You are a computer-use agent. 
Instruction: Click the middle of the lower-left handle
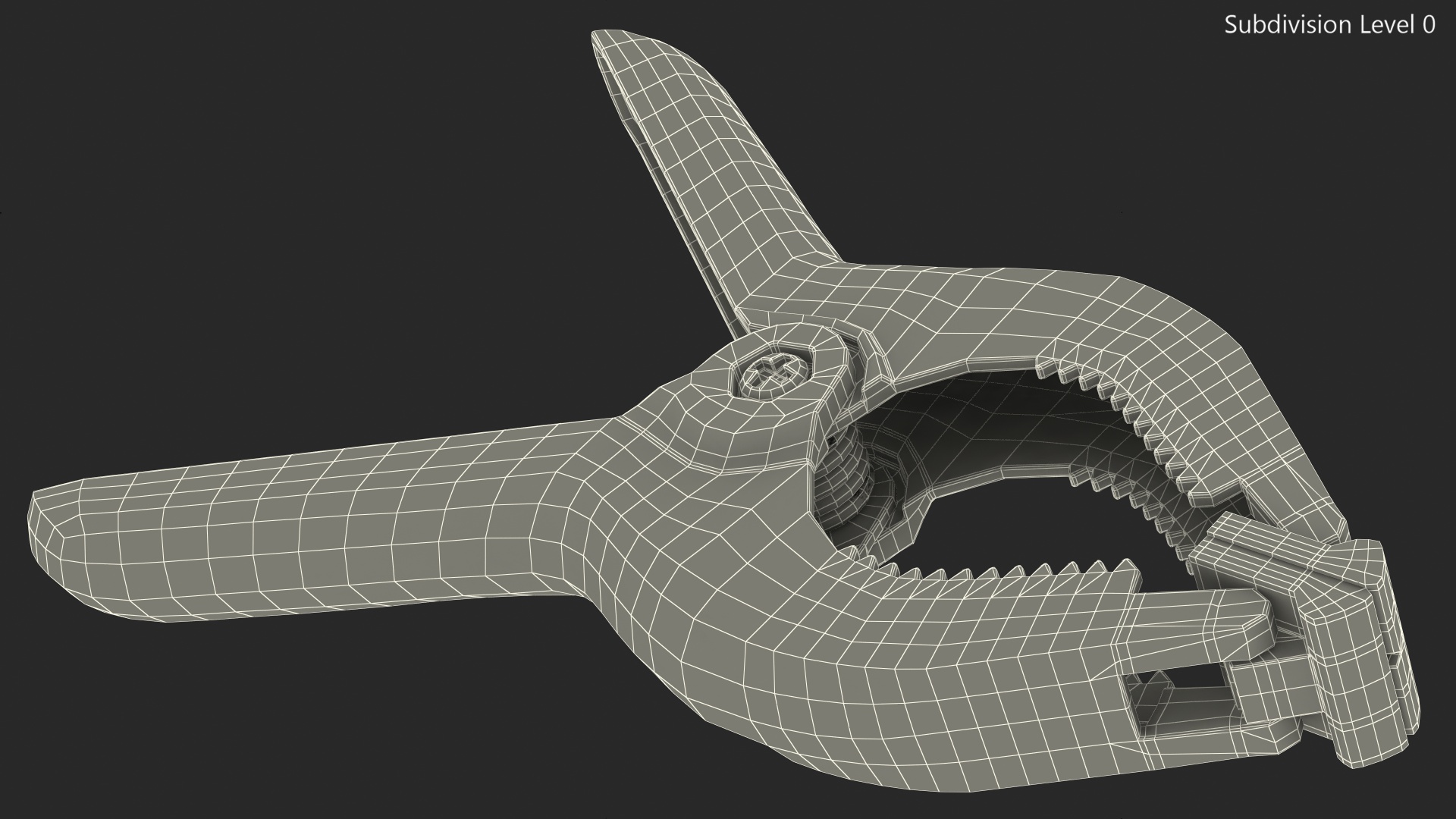(326, 523)
